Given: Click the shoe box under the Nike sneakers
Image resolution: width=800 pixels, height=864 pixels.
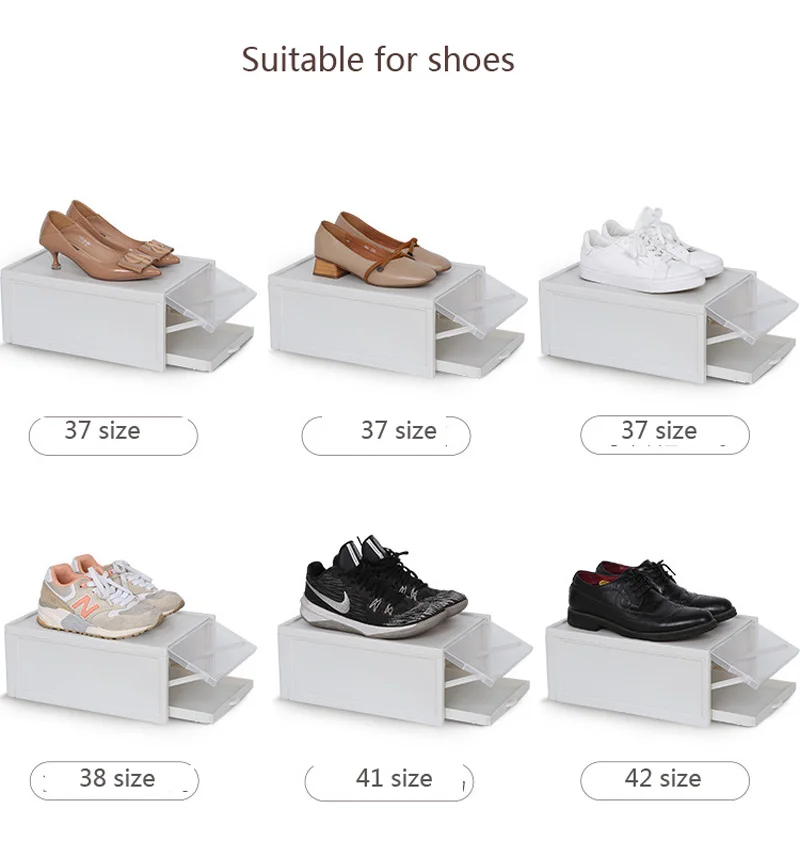Looking at the screenshot, I should [405, 670].
